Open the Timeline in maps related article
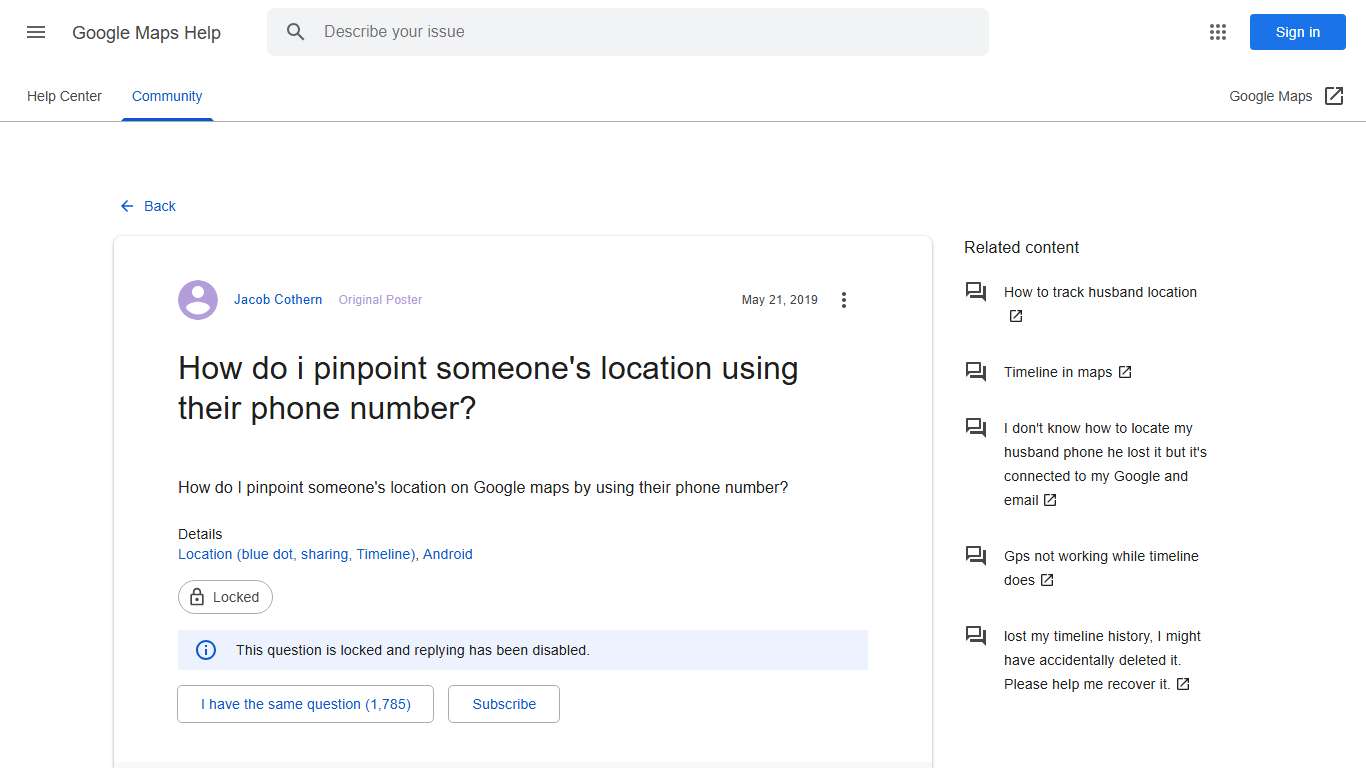Image resolution: width=1366 pixels, height=768 pixels. (x=1057, y=371)
